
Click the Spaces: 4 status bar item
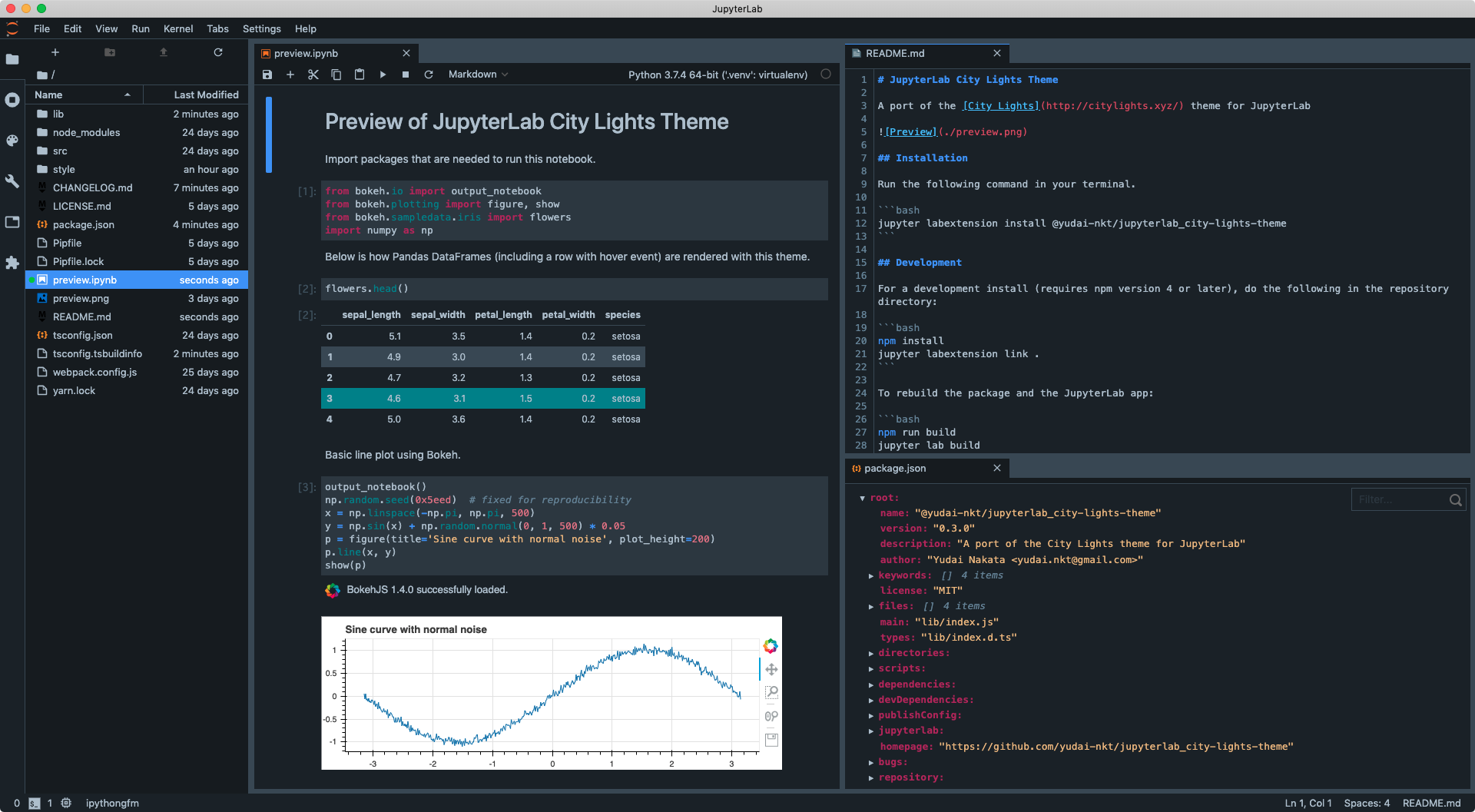[x=1367, y=803]
